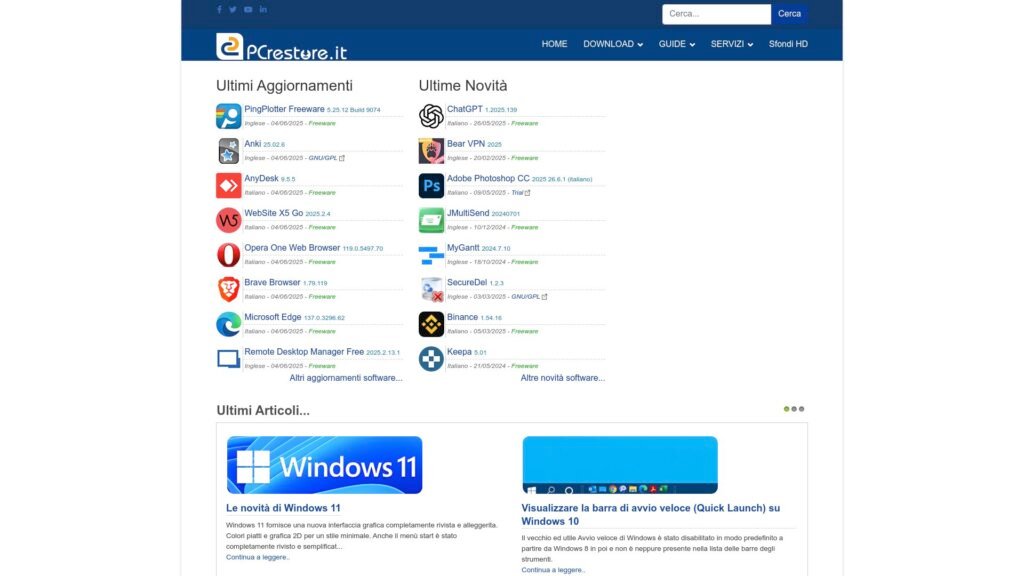The image size is (1024, 576).
Task: Open the Binance link
Action: coord(462,317)
